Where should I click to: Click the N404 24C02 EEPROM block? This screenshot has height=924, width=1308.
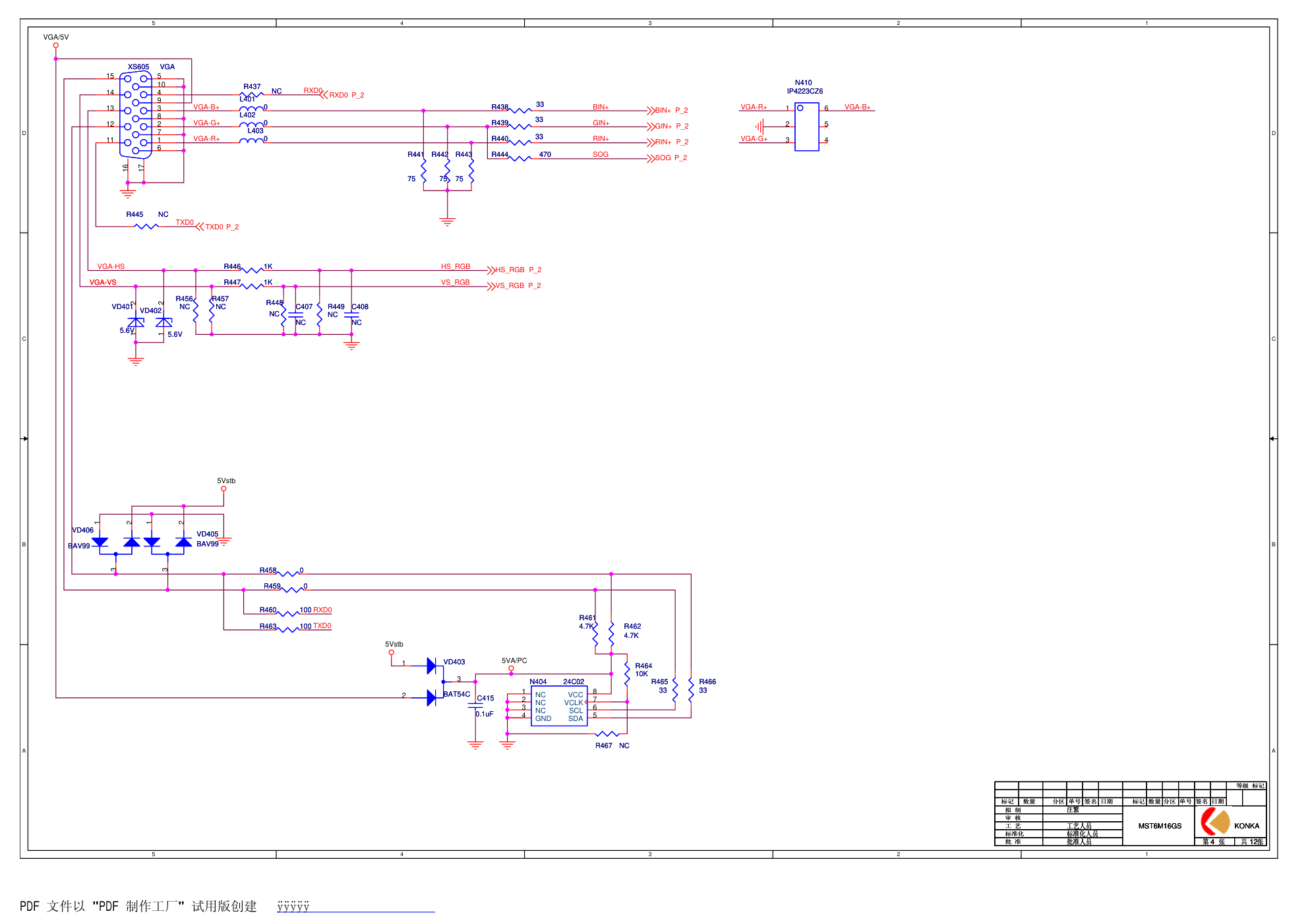[x=558, y=707]
